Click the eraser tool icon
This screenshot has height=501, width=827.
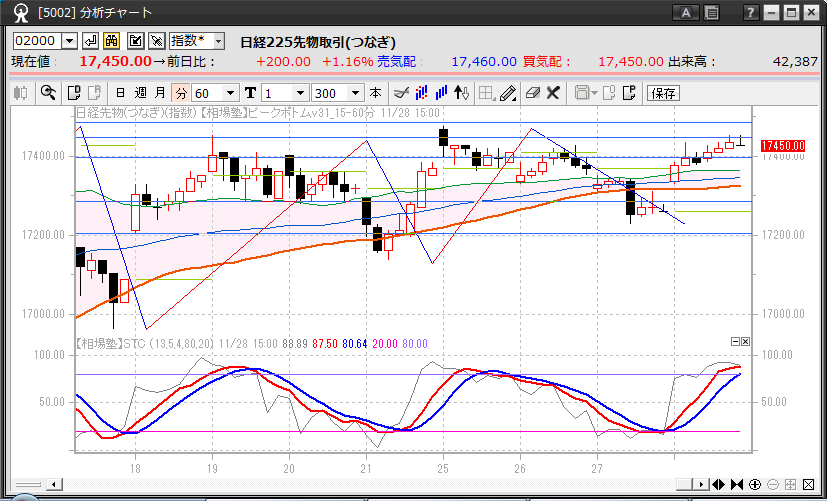tap(532, 93)
